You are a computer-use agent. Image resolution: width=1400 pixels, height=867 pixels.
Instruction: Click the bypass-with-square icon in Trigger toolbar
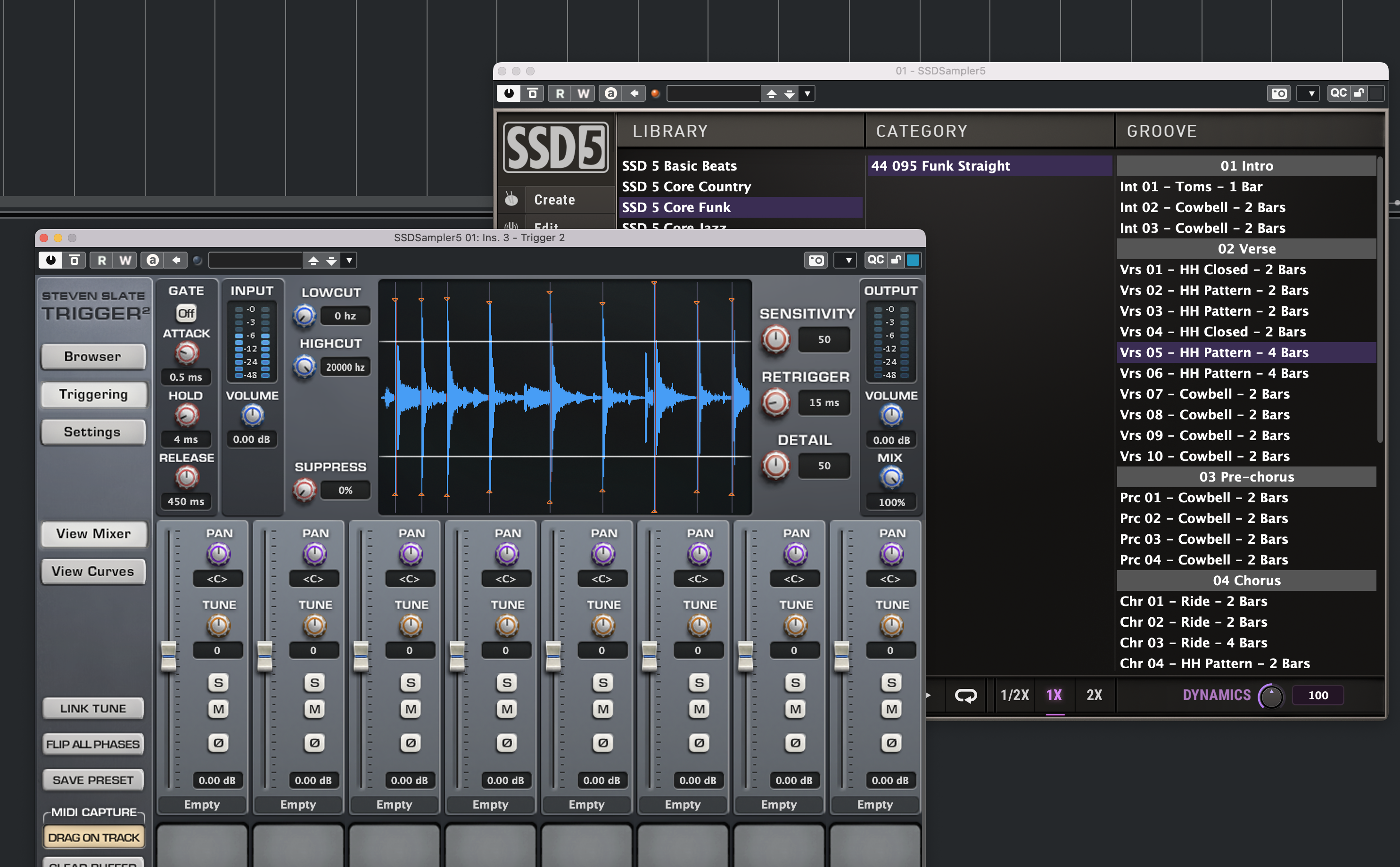[74, 260]
